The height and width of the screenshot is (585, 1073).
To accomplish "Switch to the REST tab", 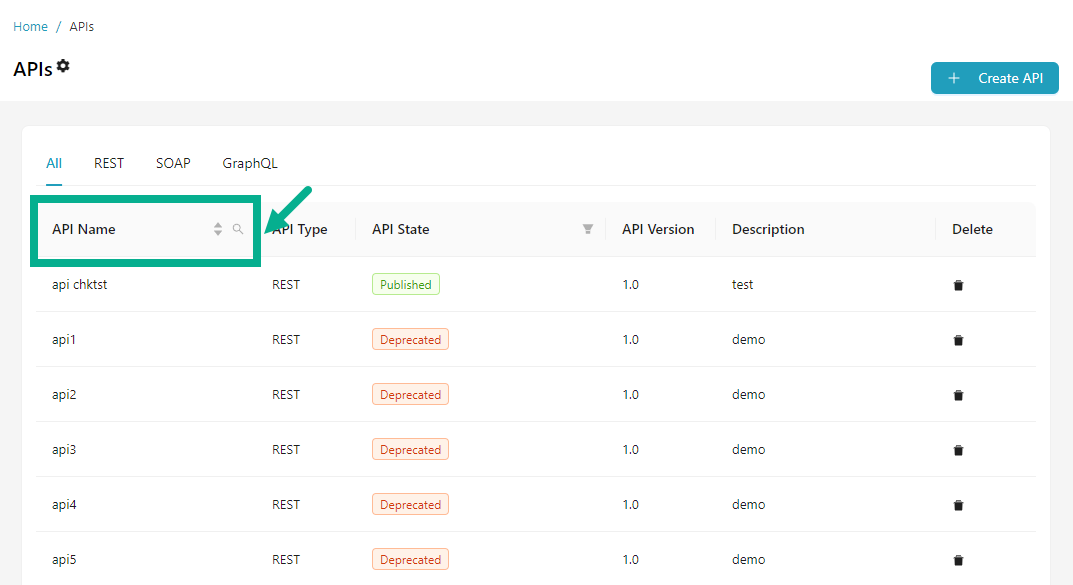I will 109,163.
